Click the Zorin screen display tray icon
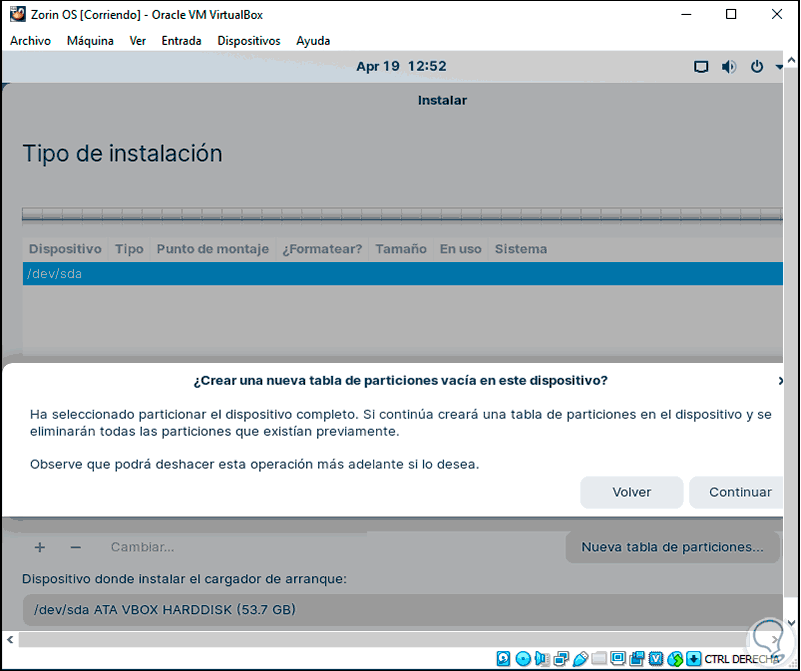 tap(701, 67)
